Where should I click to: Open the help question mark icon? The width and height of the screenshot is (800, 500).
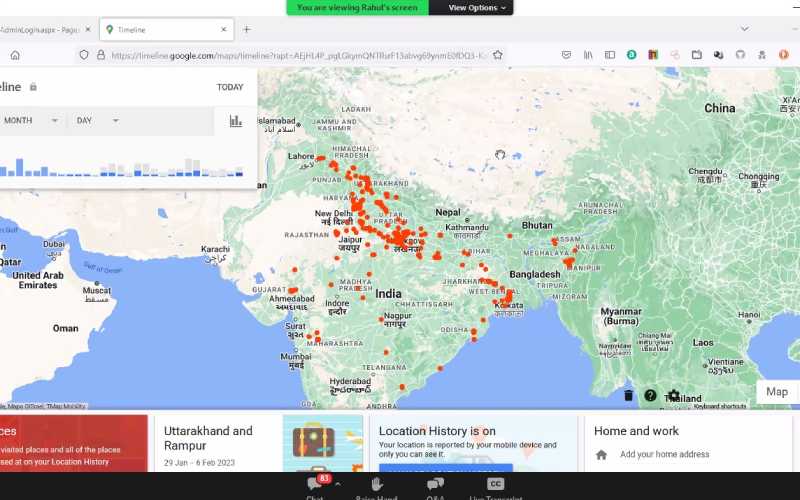click(x=651, y=395)
